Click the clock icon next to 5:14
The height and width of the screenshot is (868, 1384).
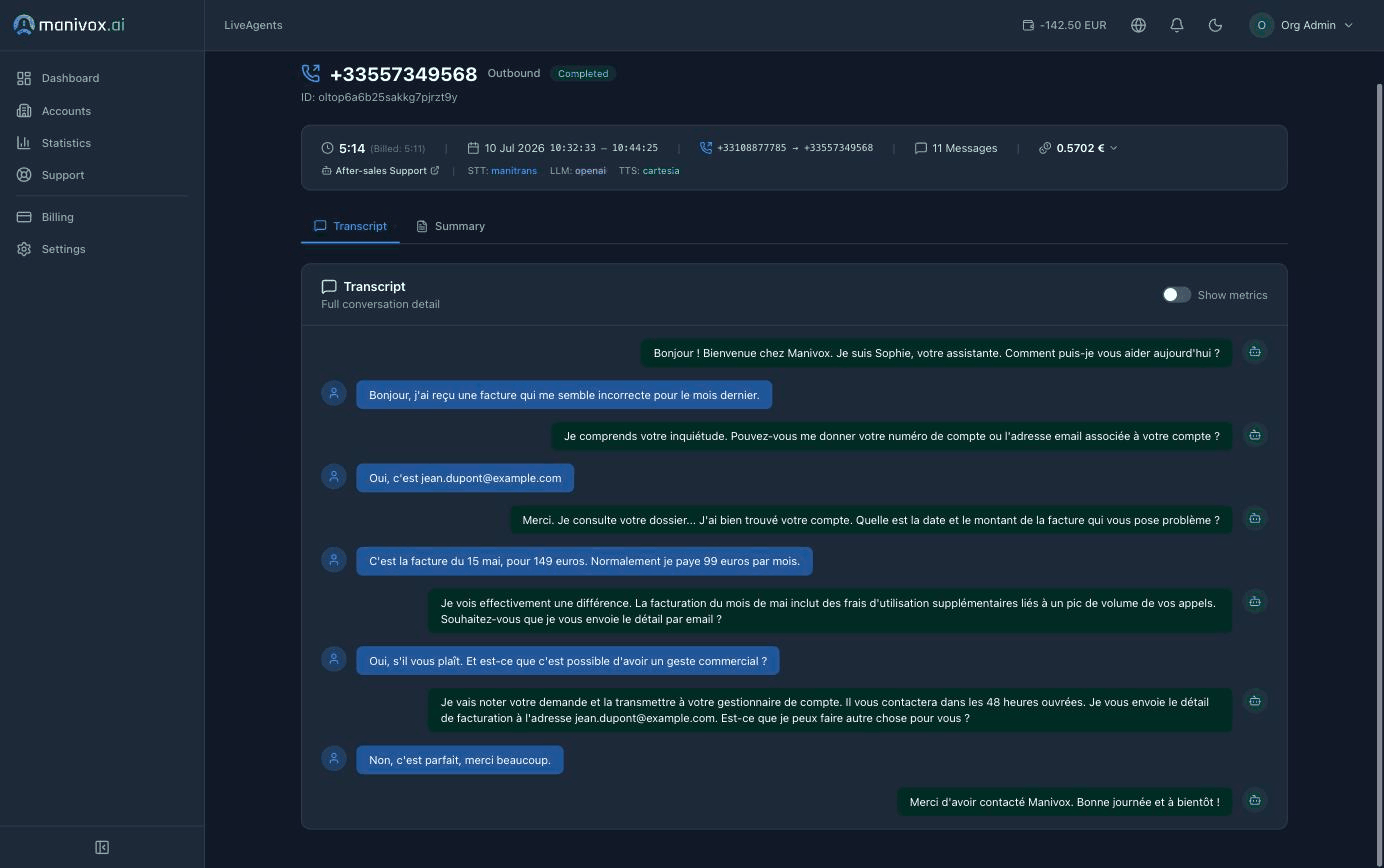[327, 148]
